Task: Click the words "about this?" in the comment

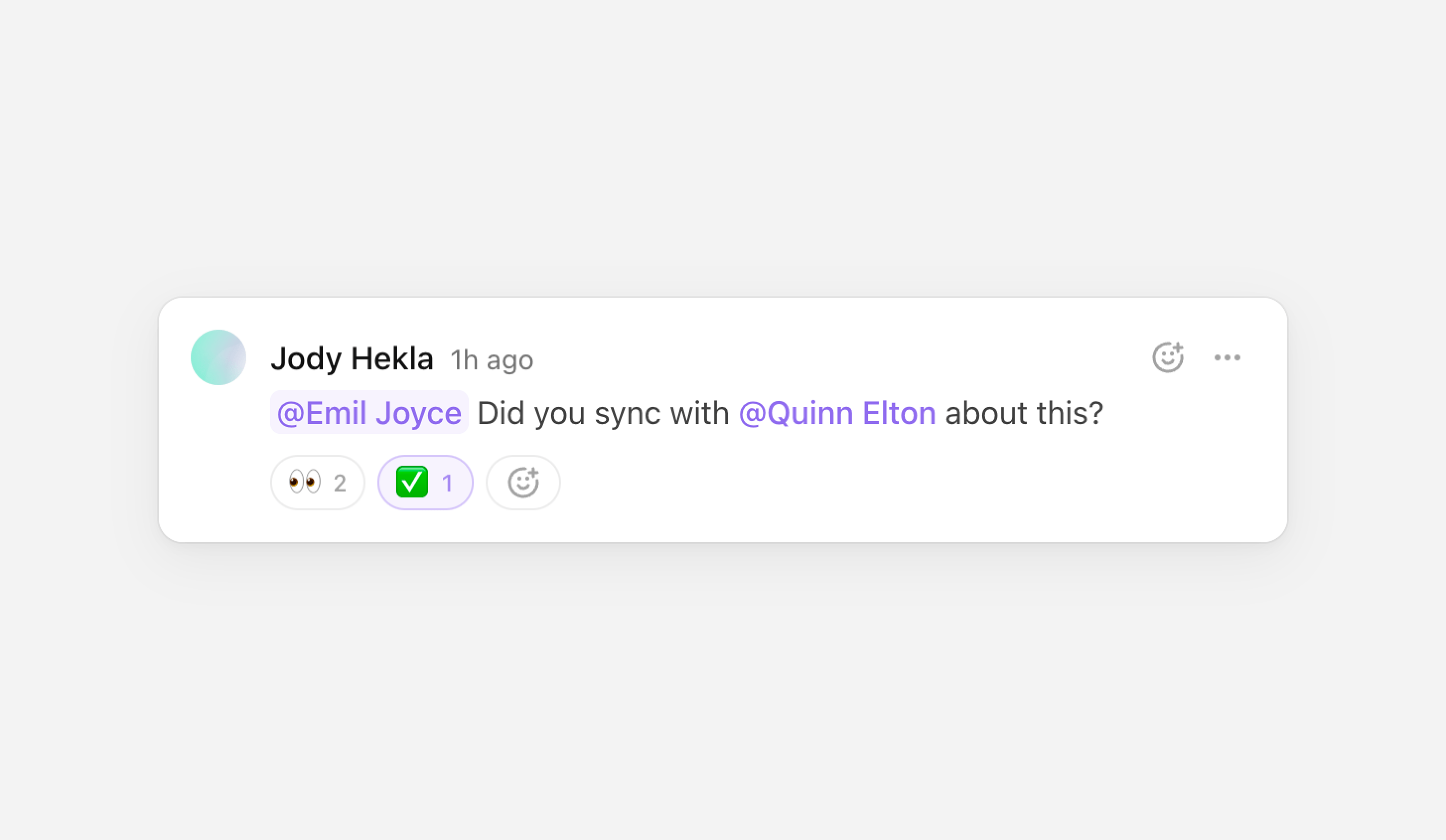Action: pos(1024,413)
